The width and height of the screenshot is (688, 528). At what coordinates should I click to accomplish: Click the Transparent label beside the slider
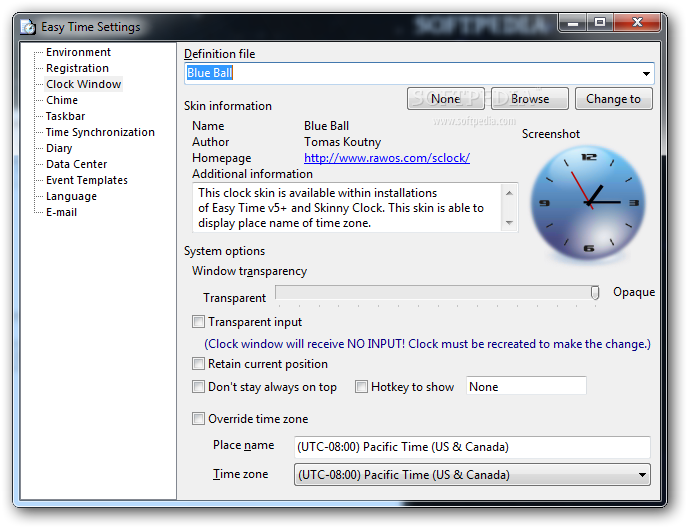(234, 298)
